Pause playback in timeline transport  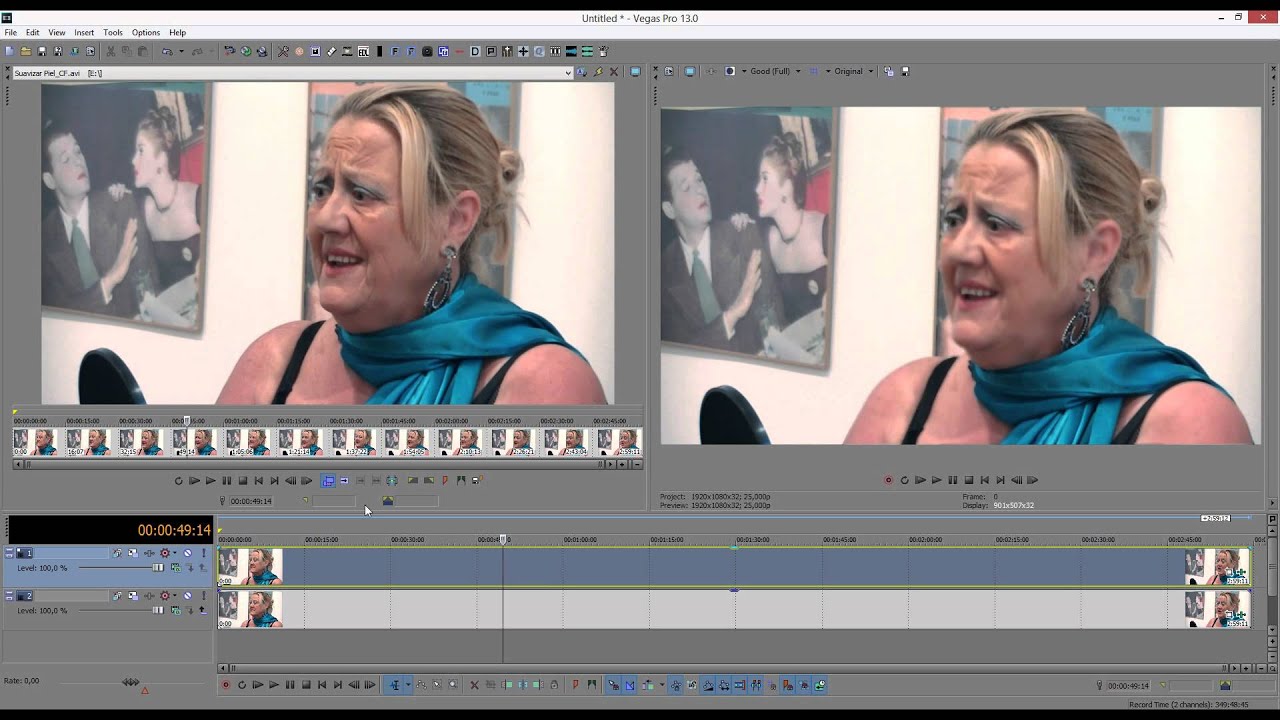point(290,685)
